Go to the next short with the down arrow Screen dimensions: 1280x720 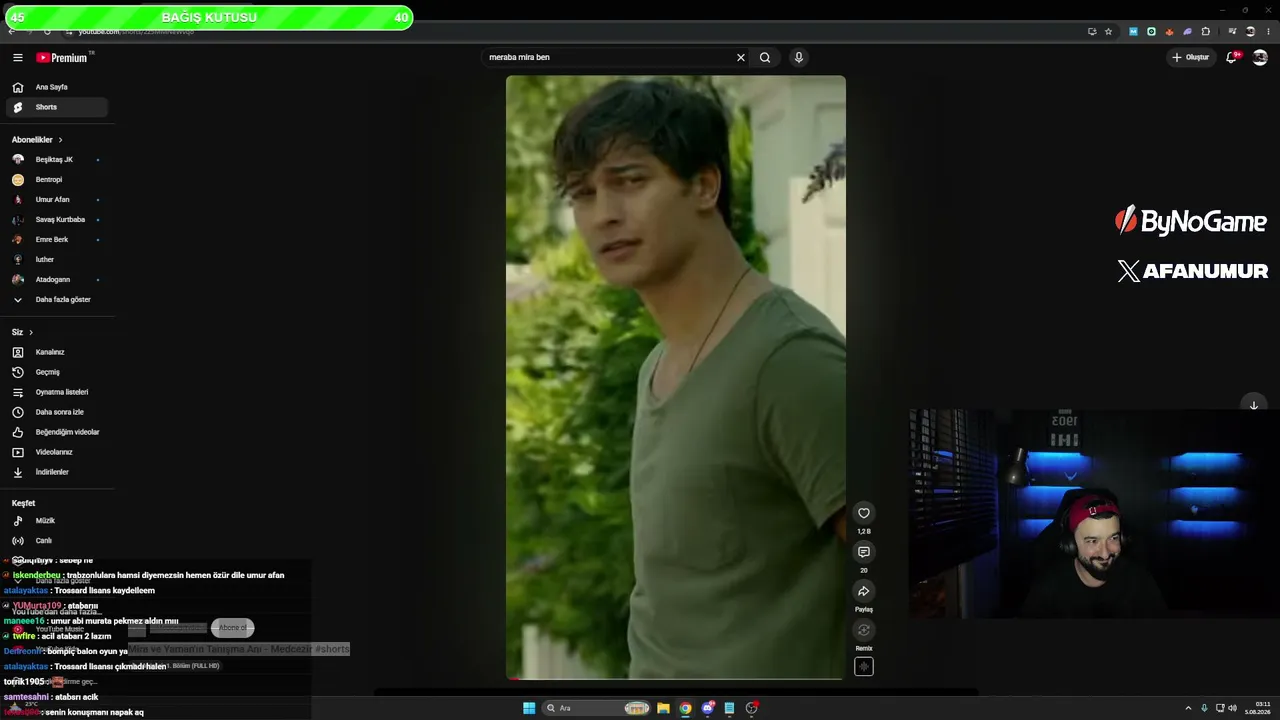tap(1253, 405)
